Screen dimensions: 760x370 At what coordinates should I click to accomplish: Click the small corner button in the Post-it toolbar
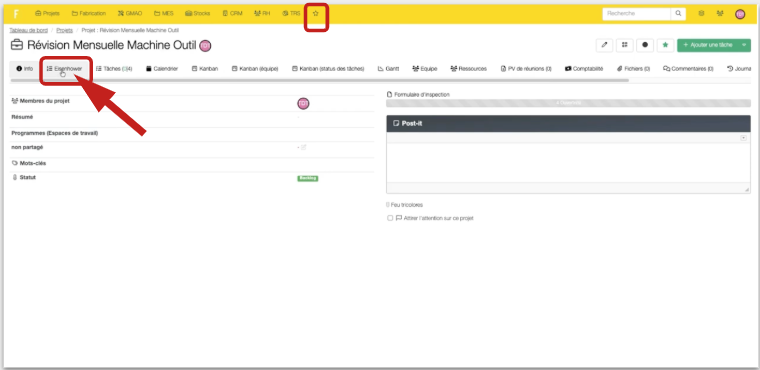(744, 138)
